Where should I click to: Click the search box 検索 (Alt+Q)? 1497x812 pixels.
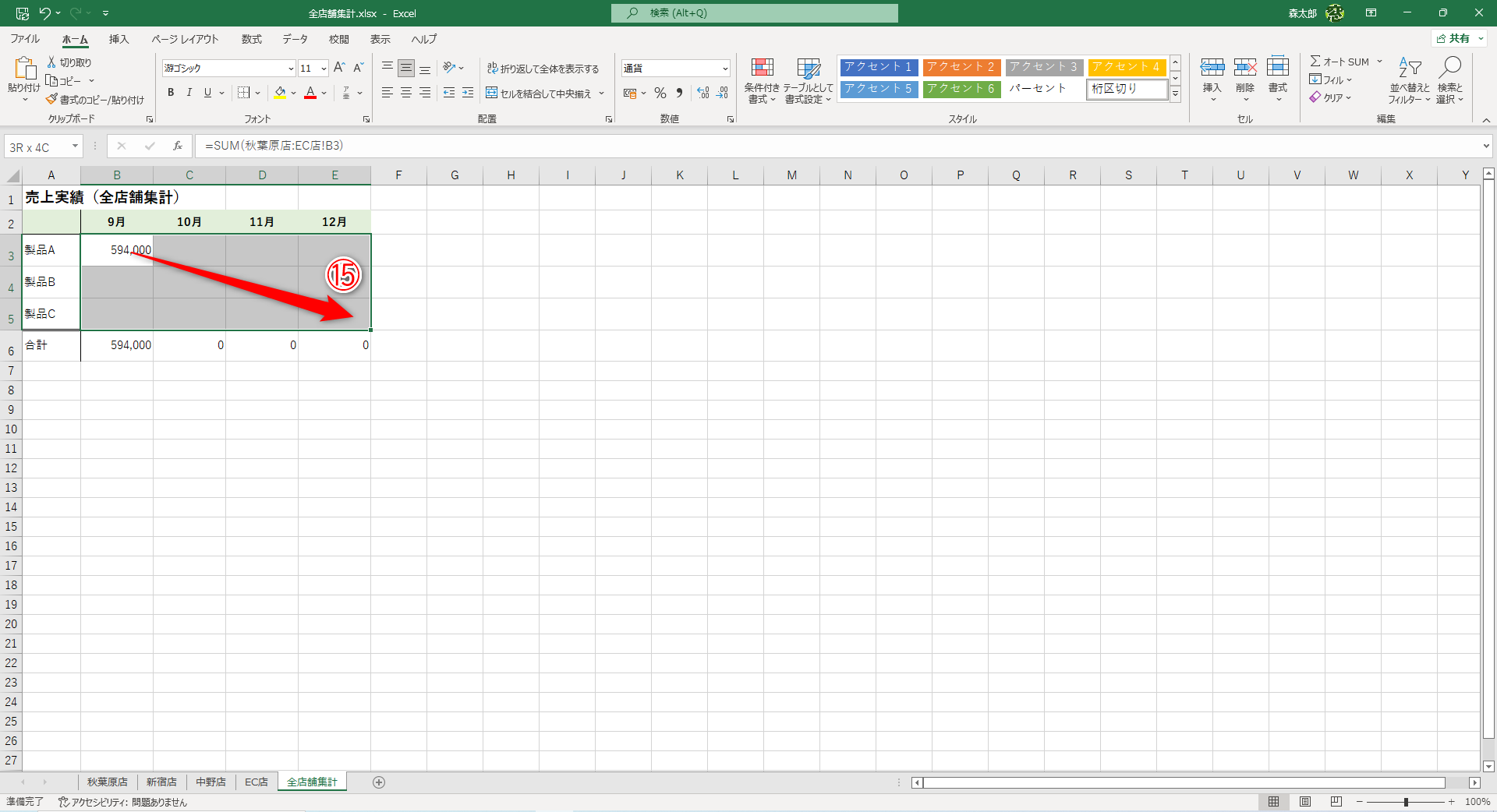(x=755, y=13)
